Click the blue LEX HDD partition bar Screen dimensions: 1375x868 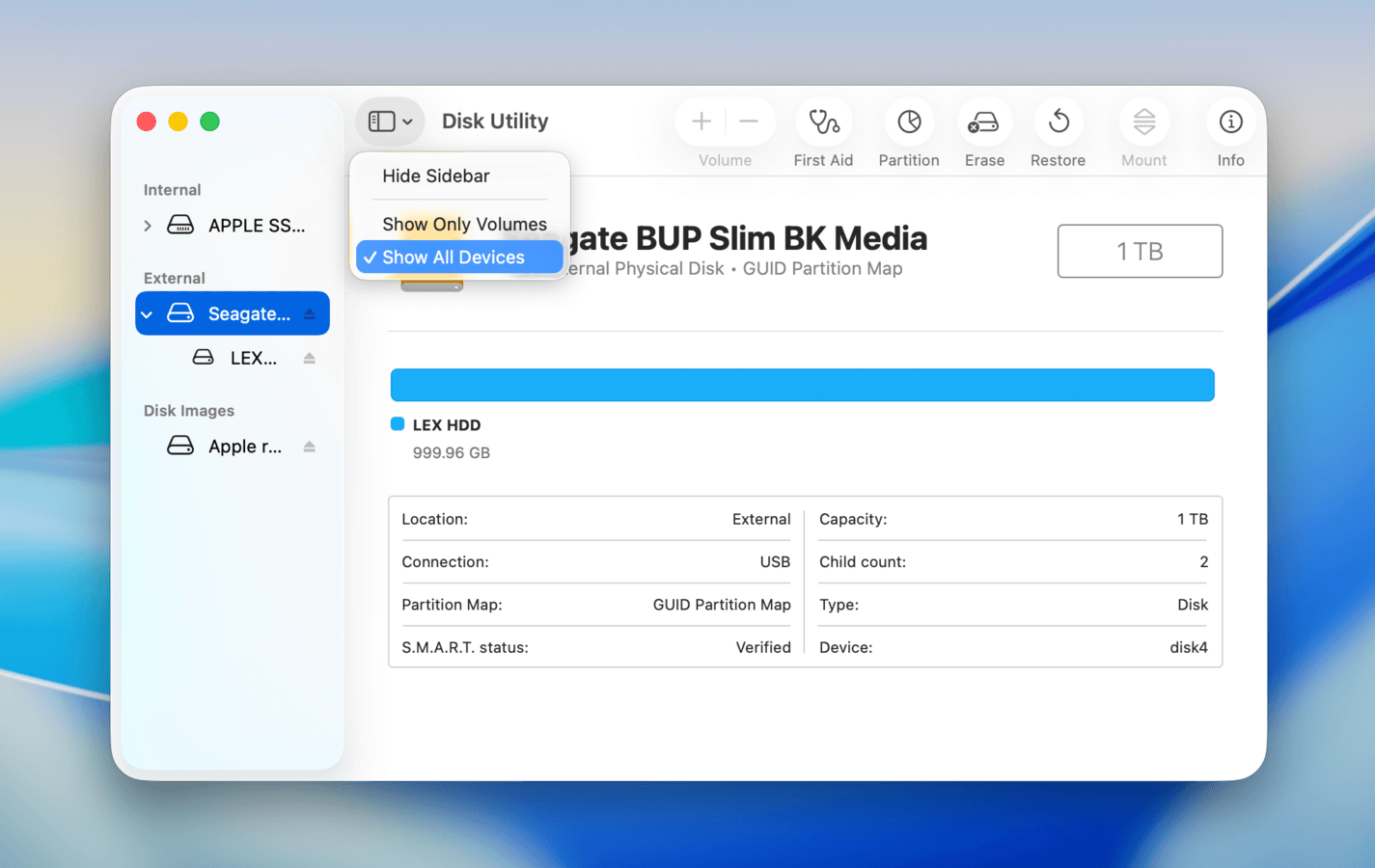pyautogui.click(x=802, y=385)
